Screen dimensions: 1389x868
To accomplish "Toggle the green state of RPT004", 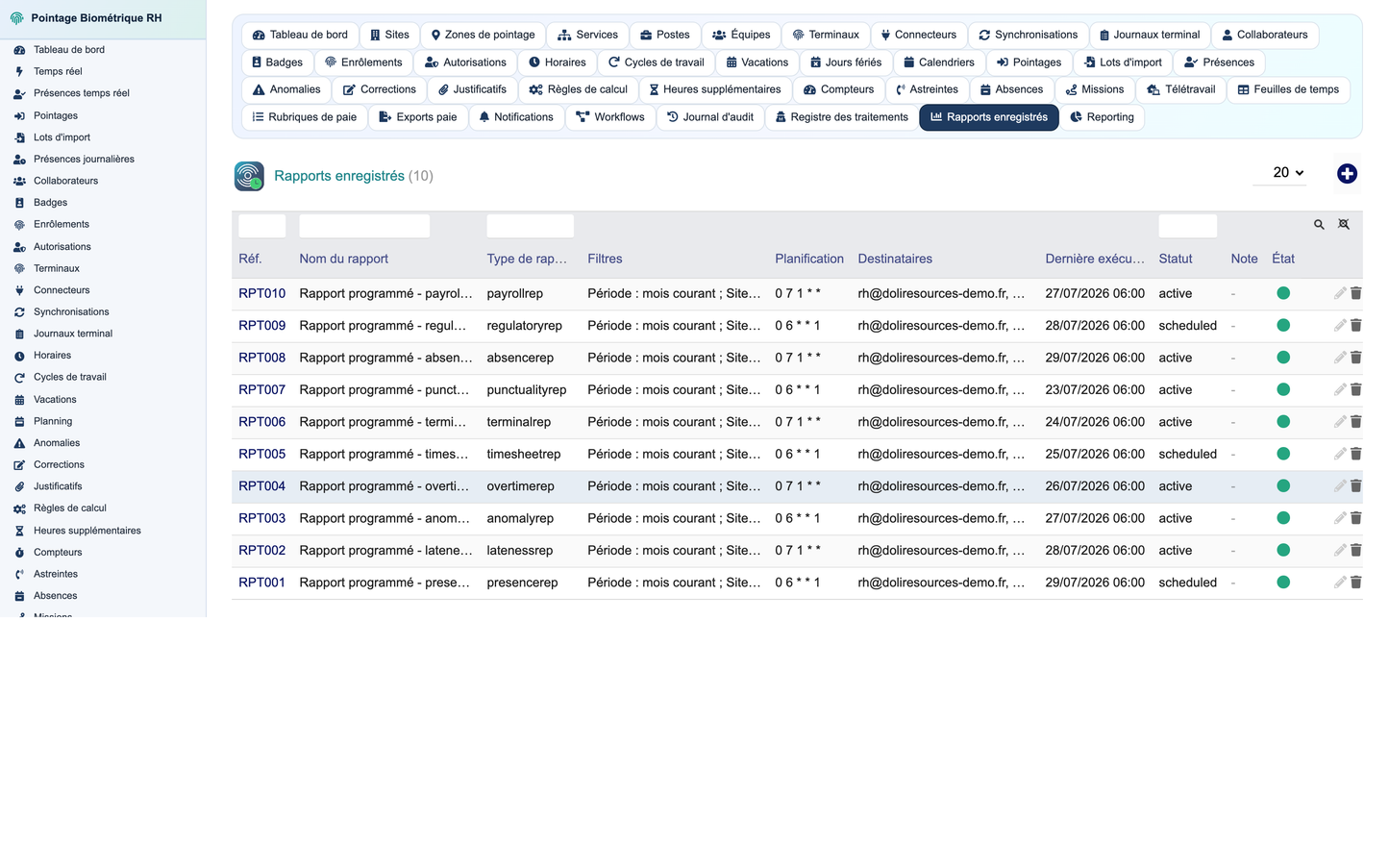I will (1283, 486).
